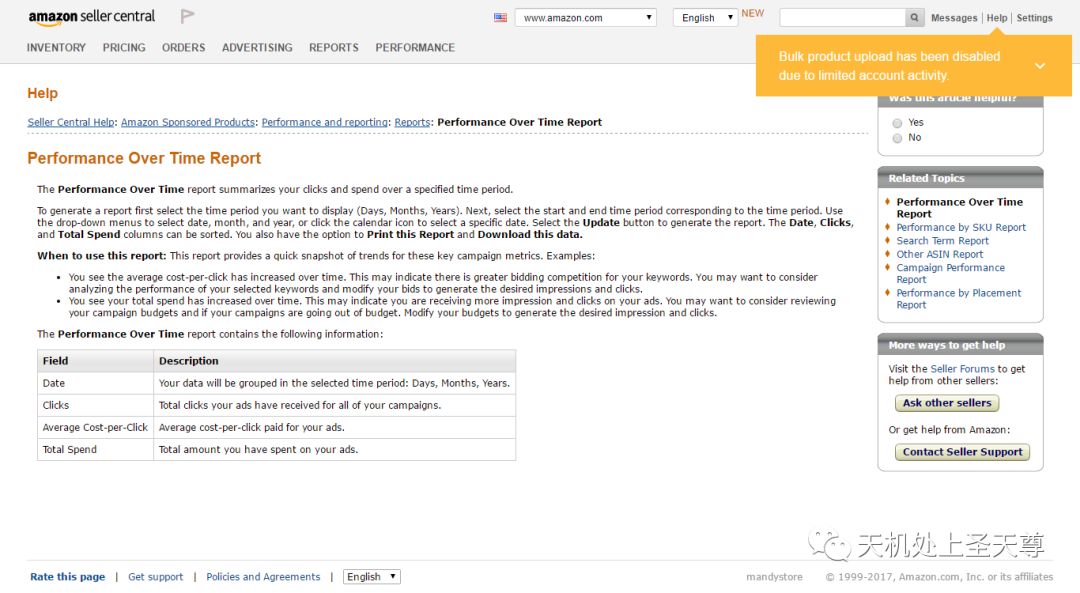Select Yes for article helpful
Screen dimensions: 1080x593
(897, 123)
